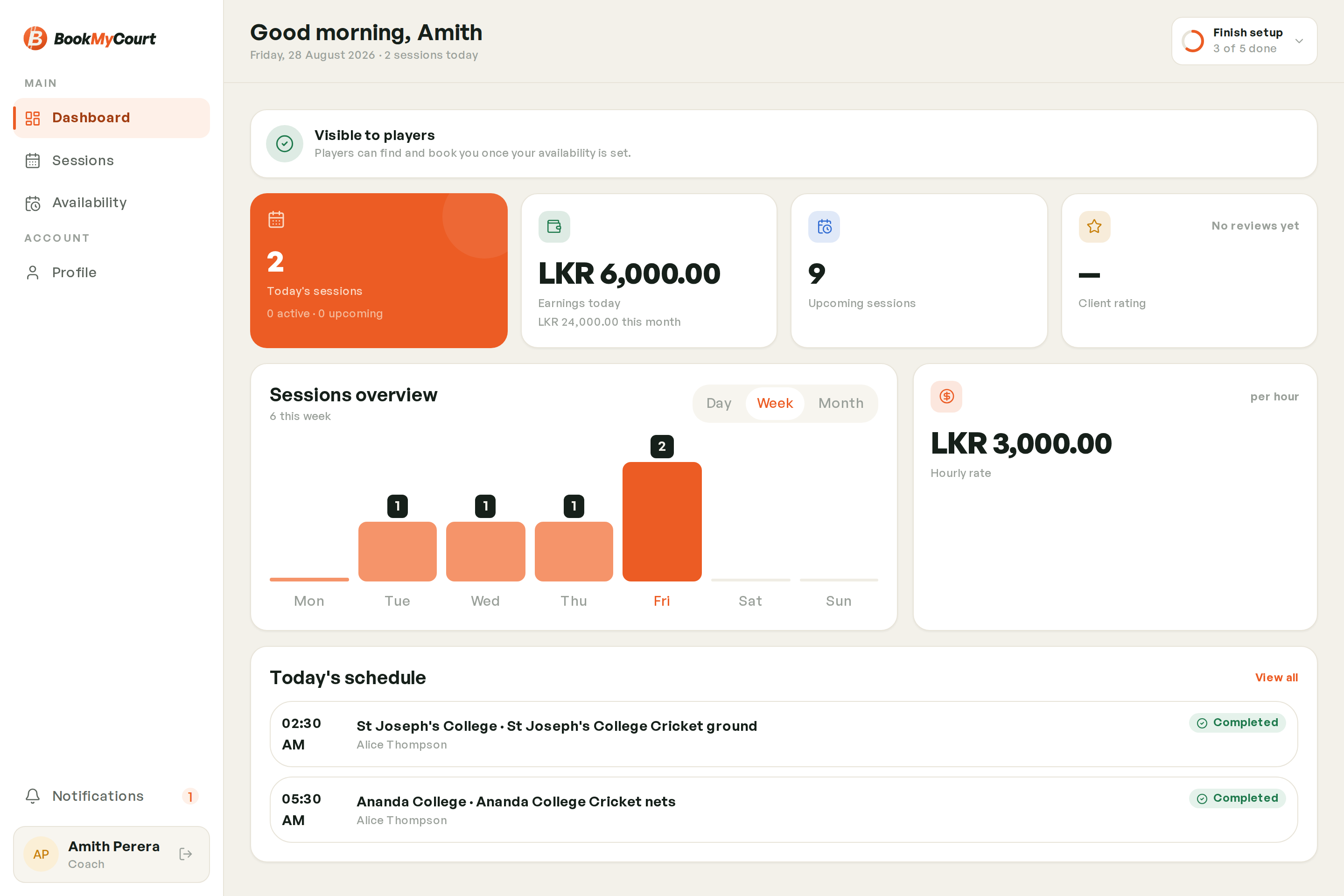Viewport: 1344px width, 896px height.
Task: Open the 02:30 AM St Joseph's College session row
Action: 784,734
